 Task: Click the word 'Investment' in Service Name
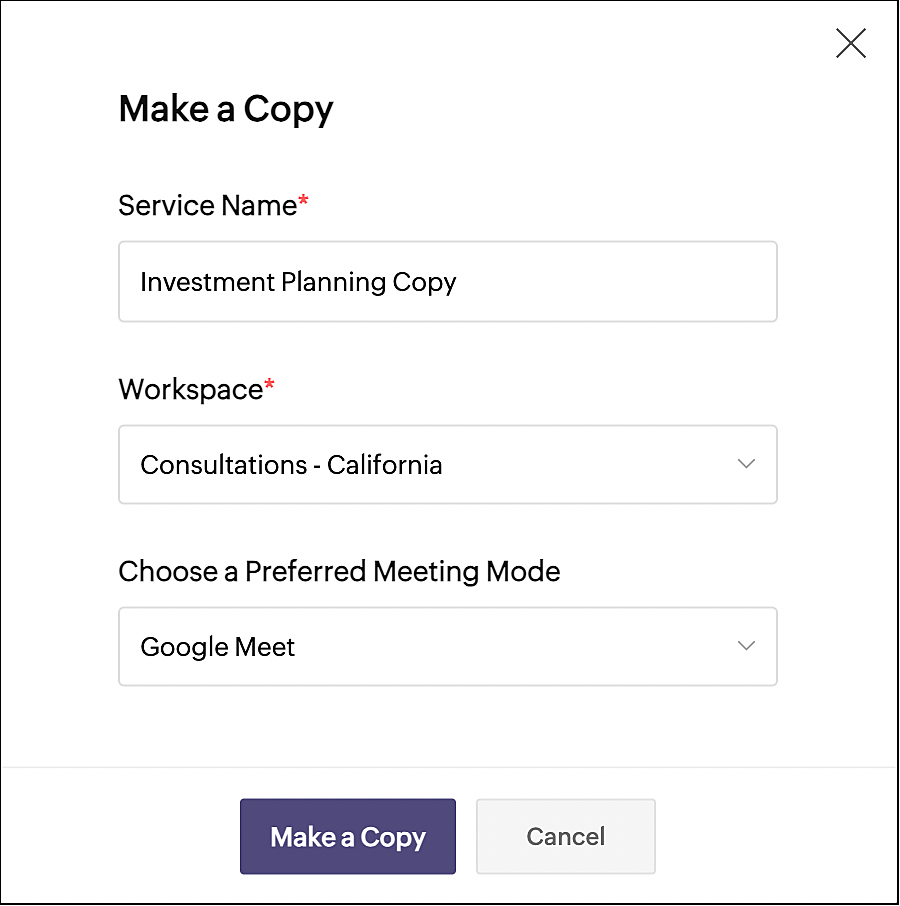[192, 282]
